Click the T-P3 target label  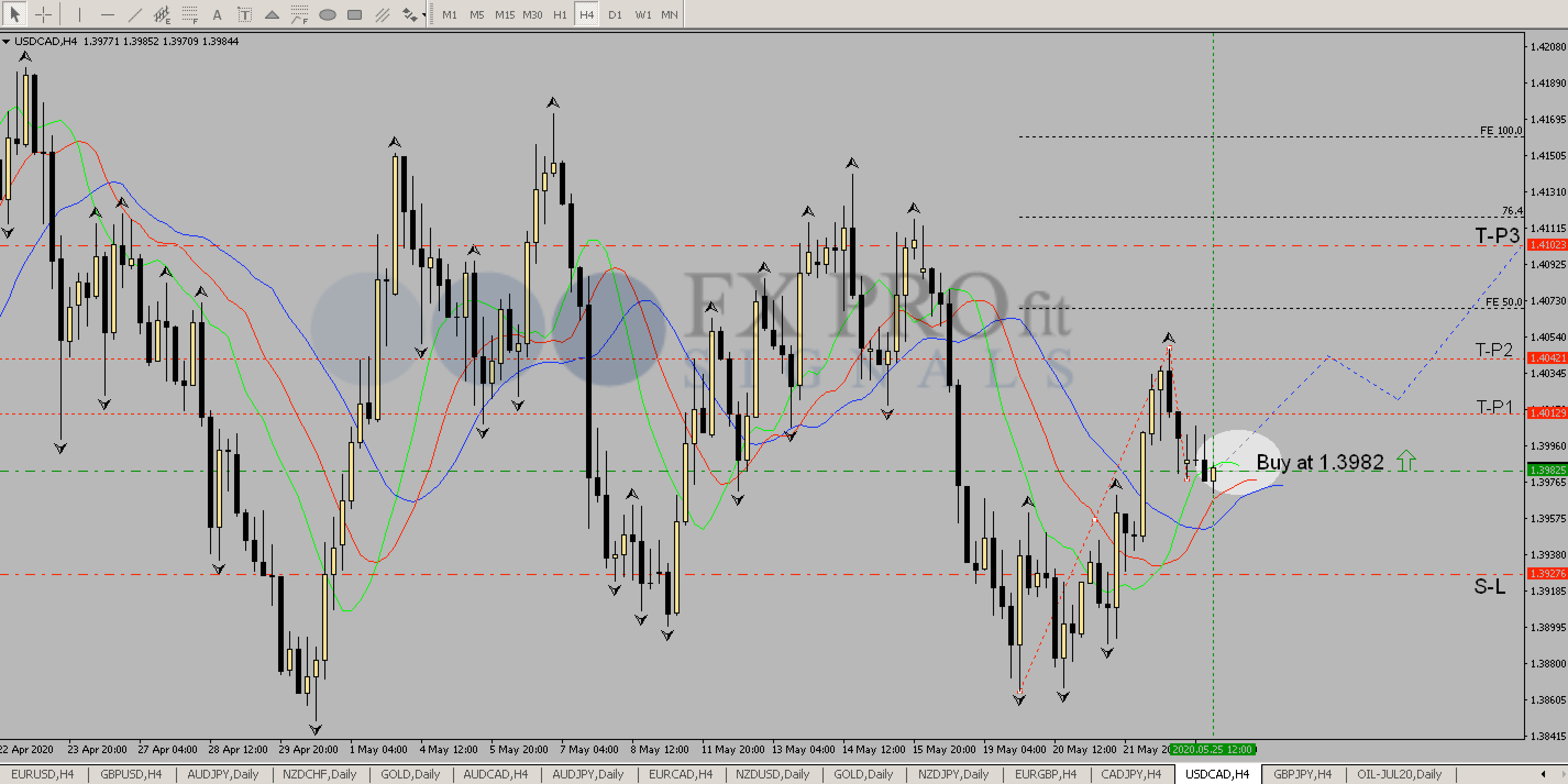[x=1497, y=235]
